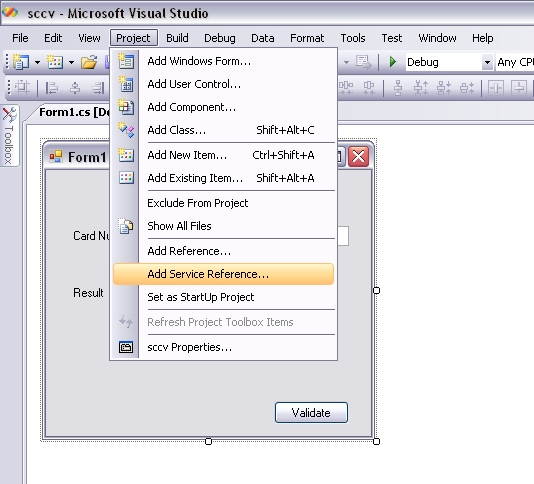
Task: Open the Debug menu
Action: tap(220, 38)
